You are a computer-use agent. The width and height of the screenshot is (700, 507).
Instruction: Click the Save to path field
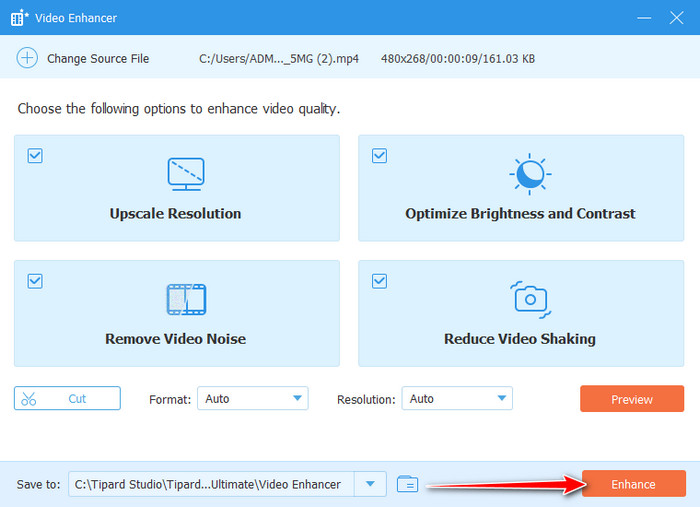211,484
